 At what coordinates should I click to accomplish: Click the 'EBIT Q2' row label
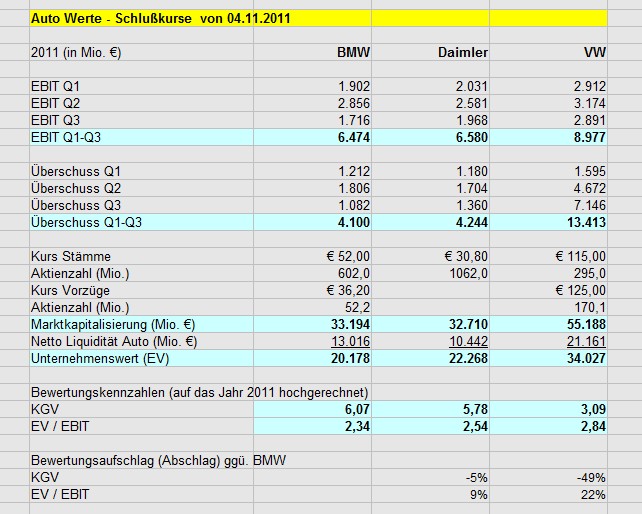[x=55, y=103]
